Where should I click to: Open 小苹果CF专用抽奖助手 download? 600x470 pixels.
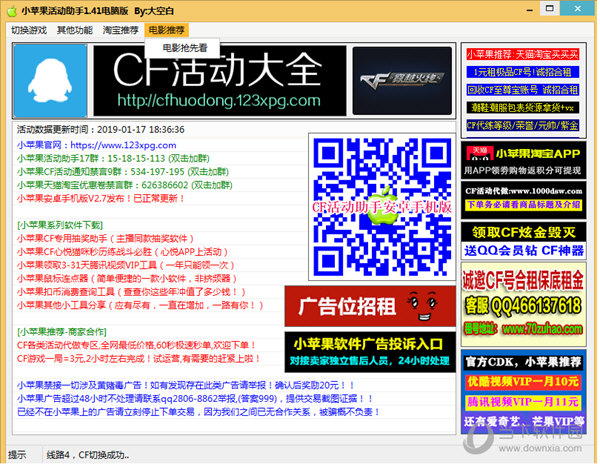(105, 239)
